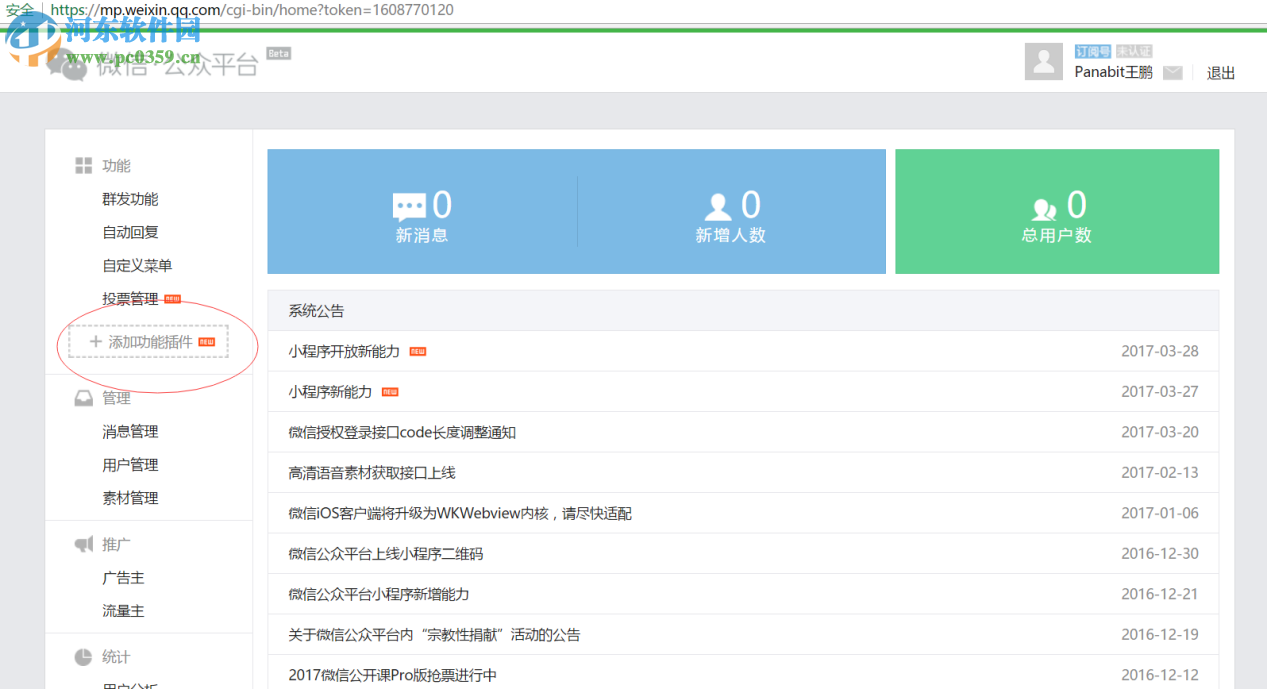1267x689 pixels.
Task: Open 群发功能 in sidebar
Action: click(130, 199)
